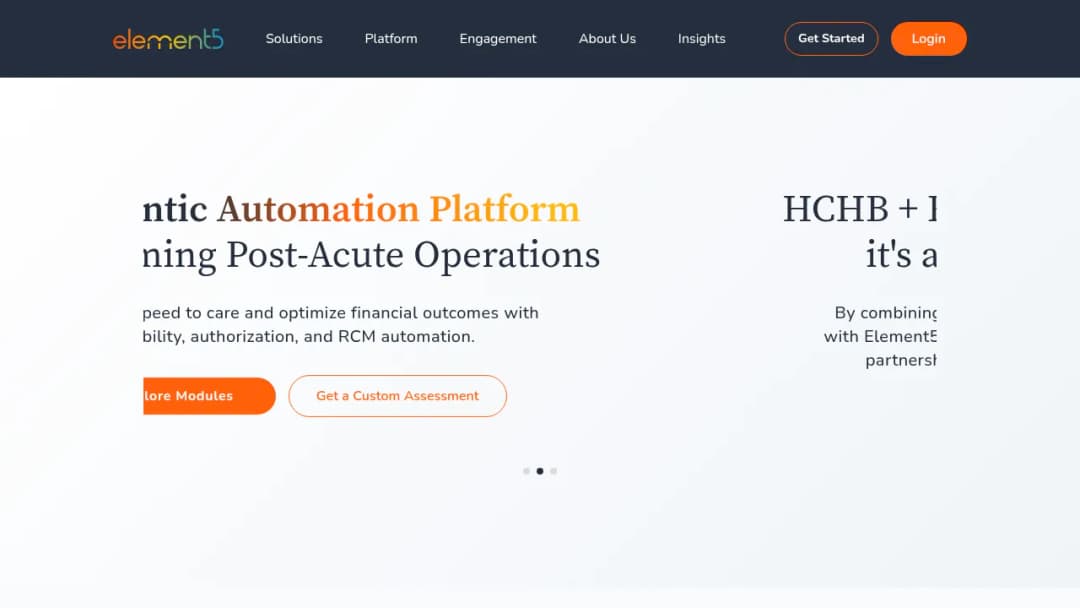Click the 'Post-Acute Operations' heading text

coord(413,255)
